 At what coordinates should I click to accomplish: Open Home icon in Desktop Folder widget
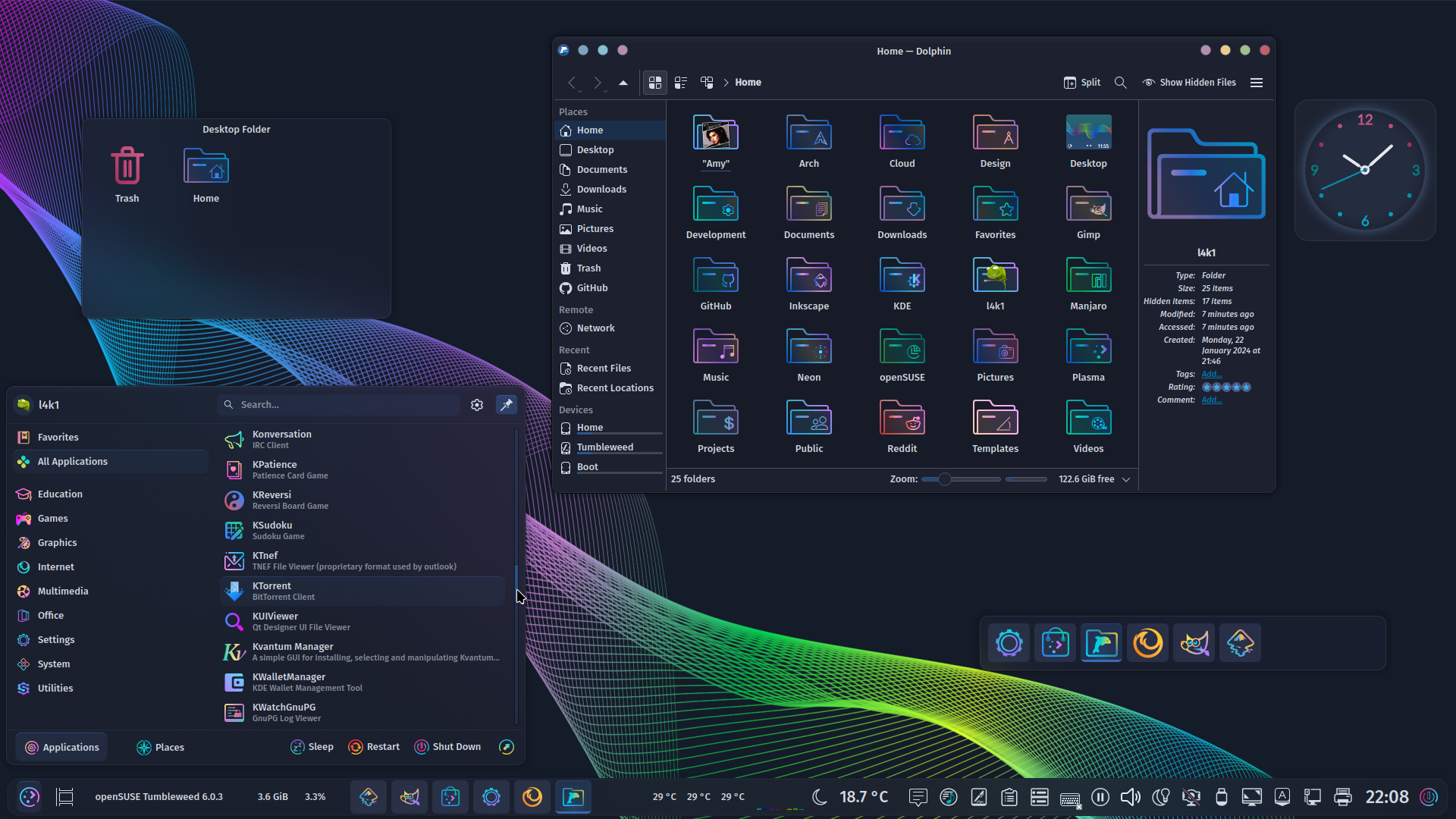(206, 176)
